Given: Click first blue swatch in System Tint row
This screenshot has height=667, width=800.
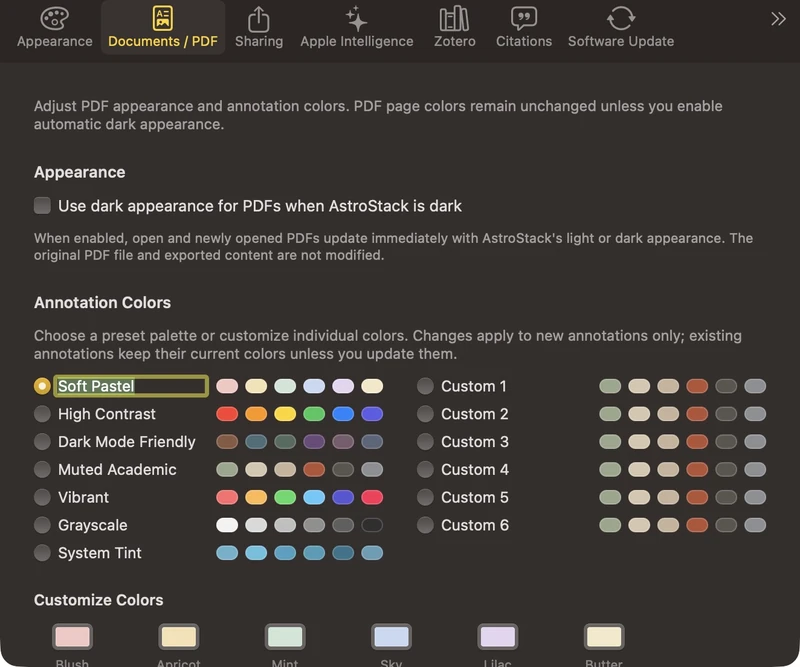Looking at the screenshot, I should (x=227, y=553).
